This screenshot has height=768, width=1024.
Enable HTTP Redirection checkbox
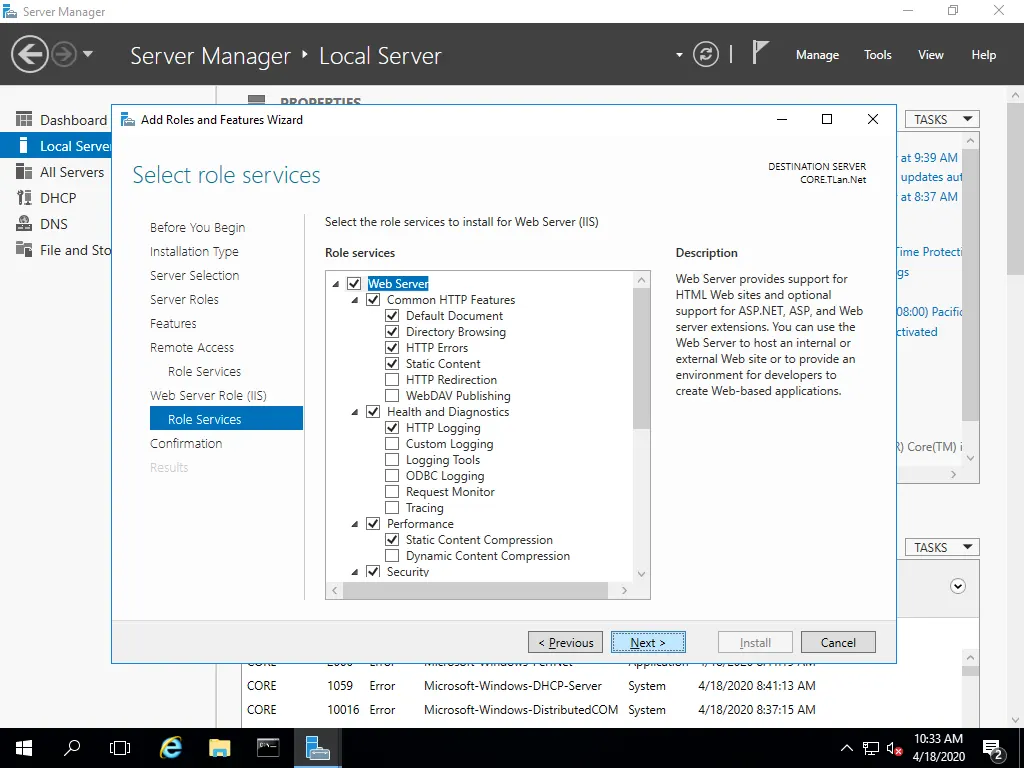pos(392,379)
